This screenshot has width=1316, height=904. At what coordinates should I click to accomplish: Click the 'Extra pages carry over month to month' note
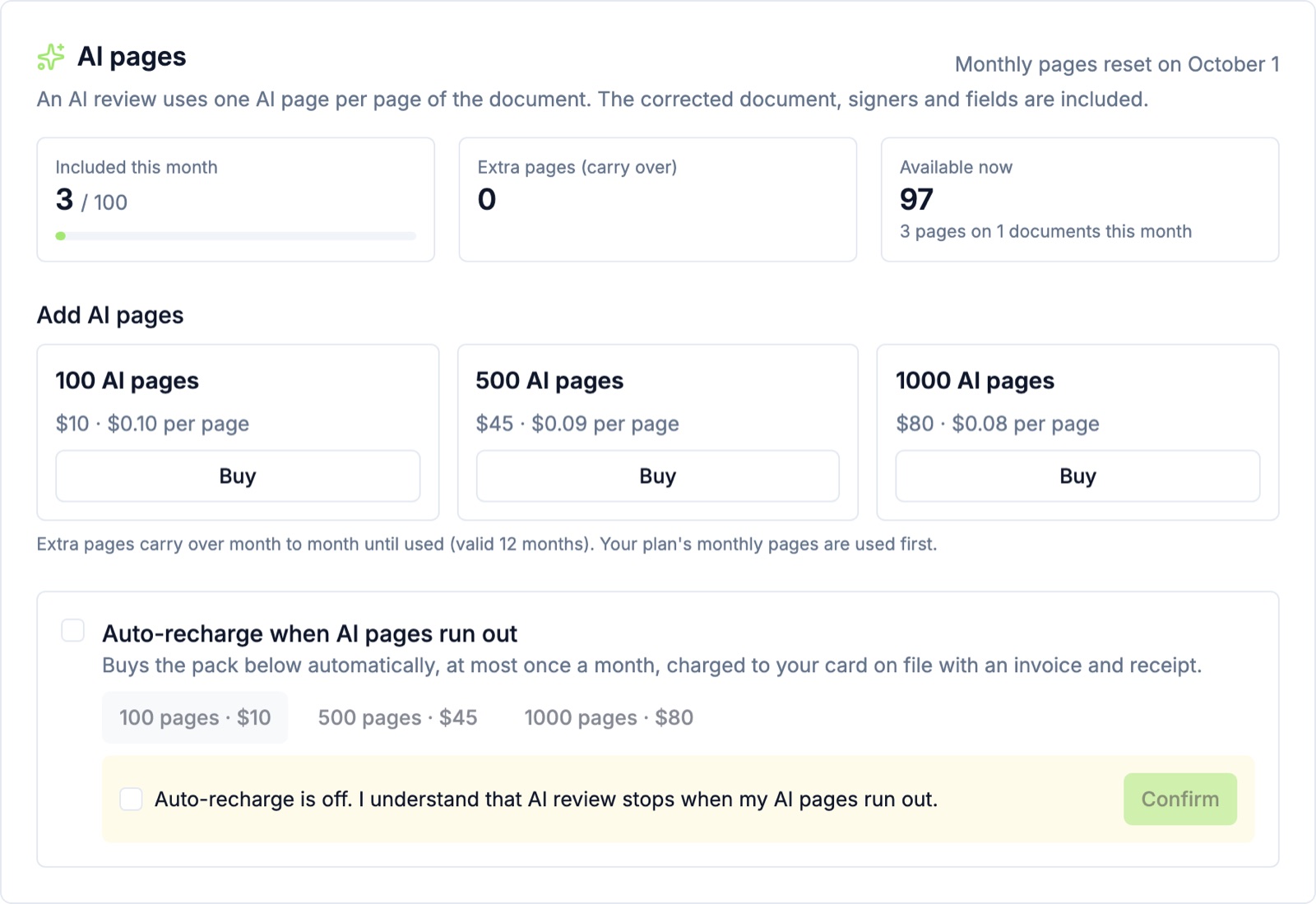click(x=487, y=544)
